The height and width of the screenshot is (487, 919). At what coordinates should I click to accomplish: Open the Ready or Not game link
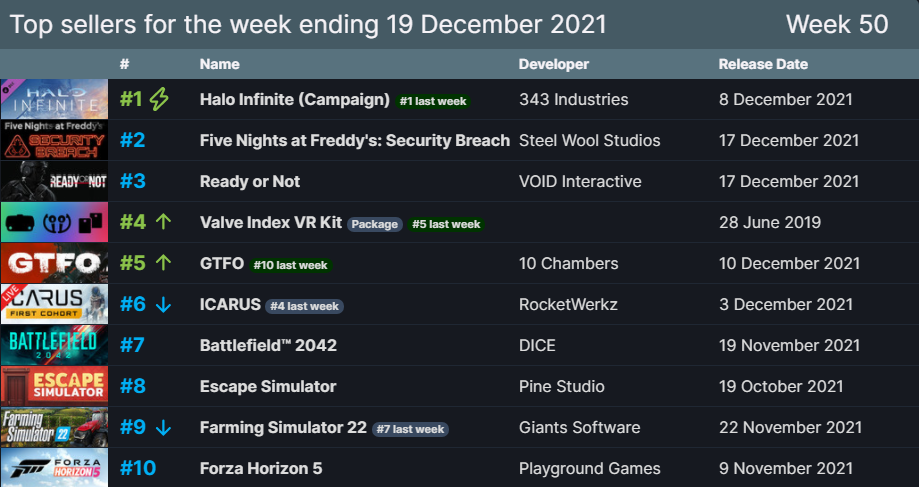pos(250,182)
